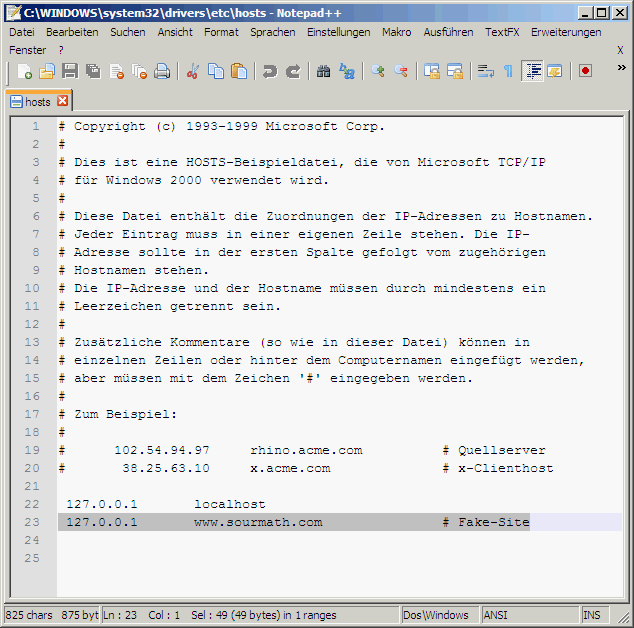Undo the last edit with the toolbar arrow

(x=270, y=72)
